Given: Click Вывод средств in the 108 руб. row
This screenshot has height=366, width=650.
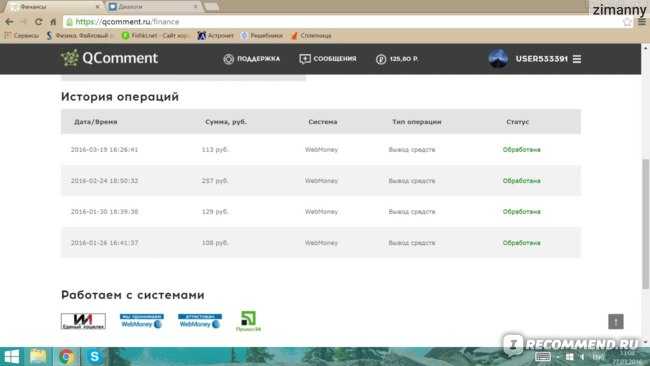Looking at the screenshot, I should [x=412, y=243].
